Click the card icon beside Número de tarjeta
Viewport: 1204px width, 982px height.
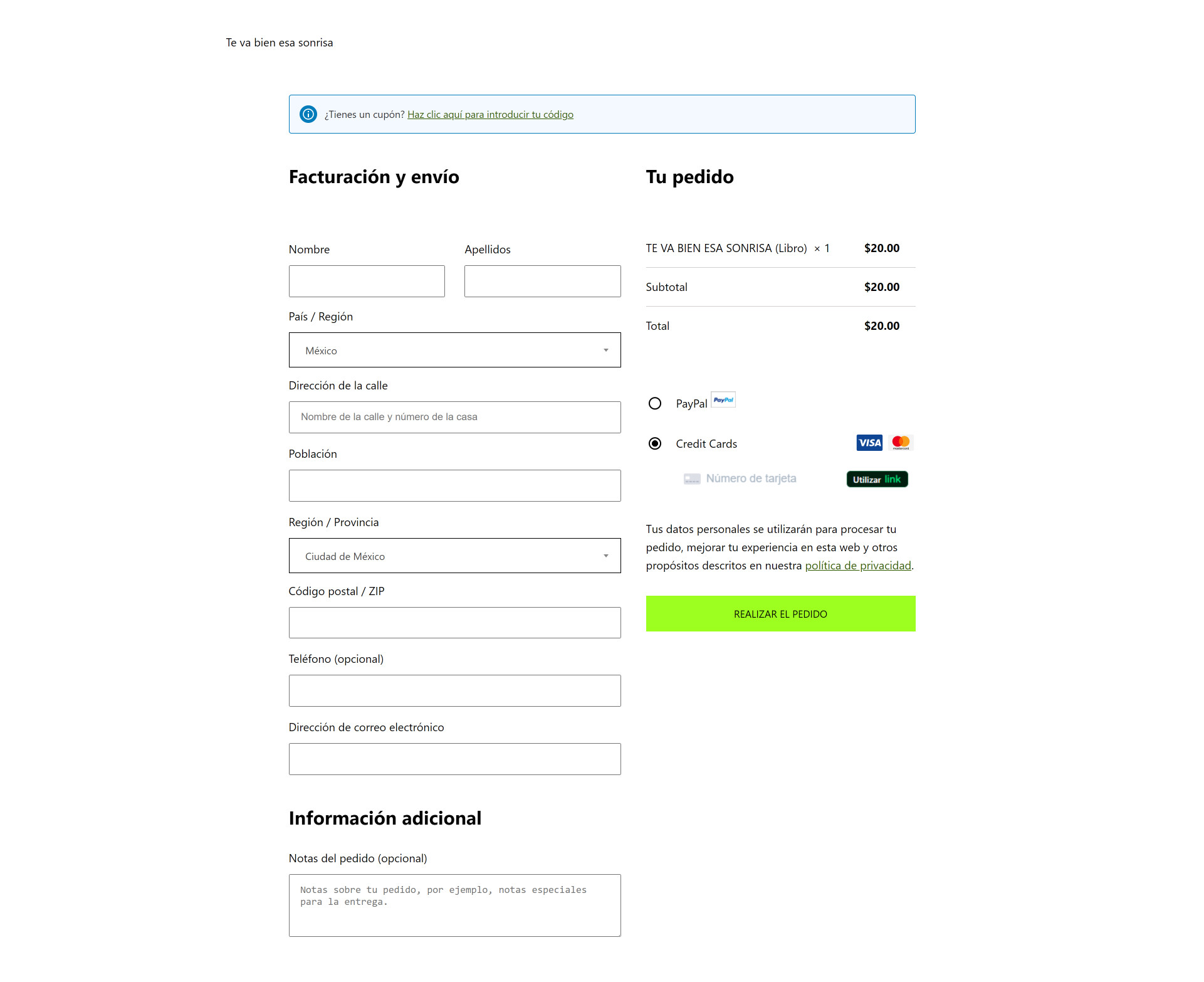[x=692, y=479]
